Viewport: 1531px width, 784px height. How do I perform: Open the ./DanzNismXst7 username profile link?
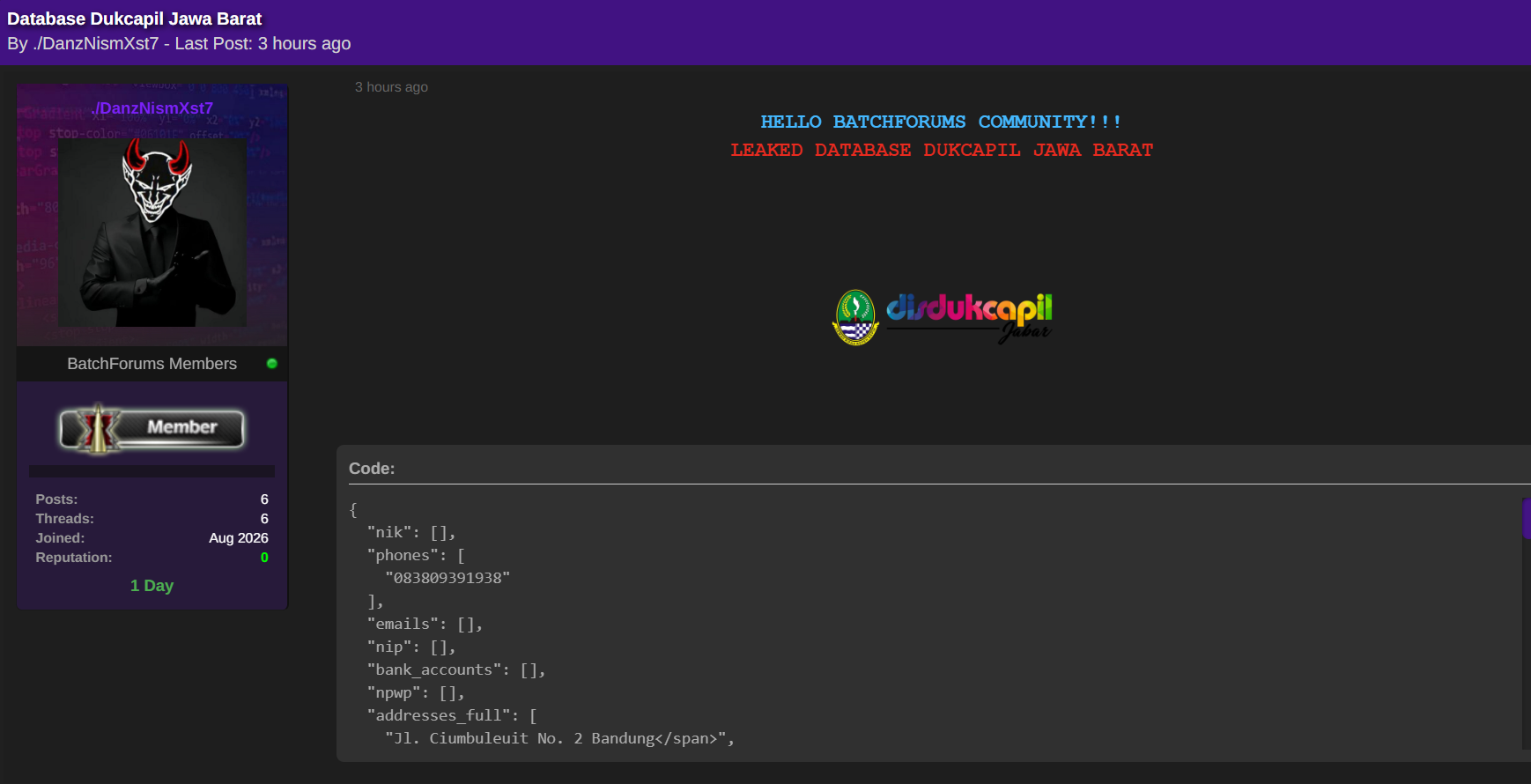click(152, 108)
